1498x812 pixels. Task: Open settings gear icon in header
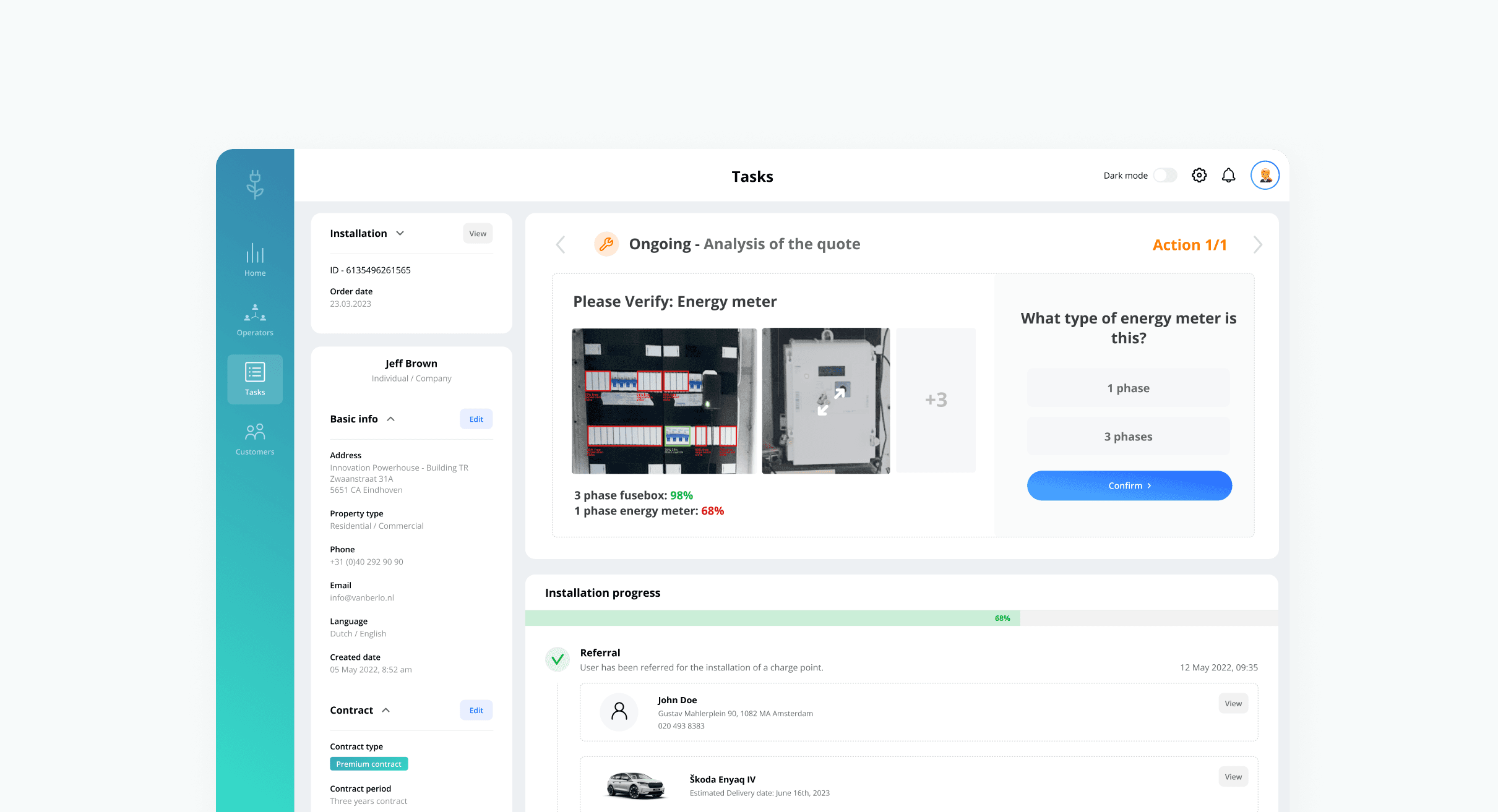tap(1199, 176)
